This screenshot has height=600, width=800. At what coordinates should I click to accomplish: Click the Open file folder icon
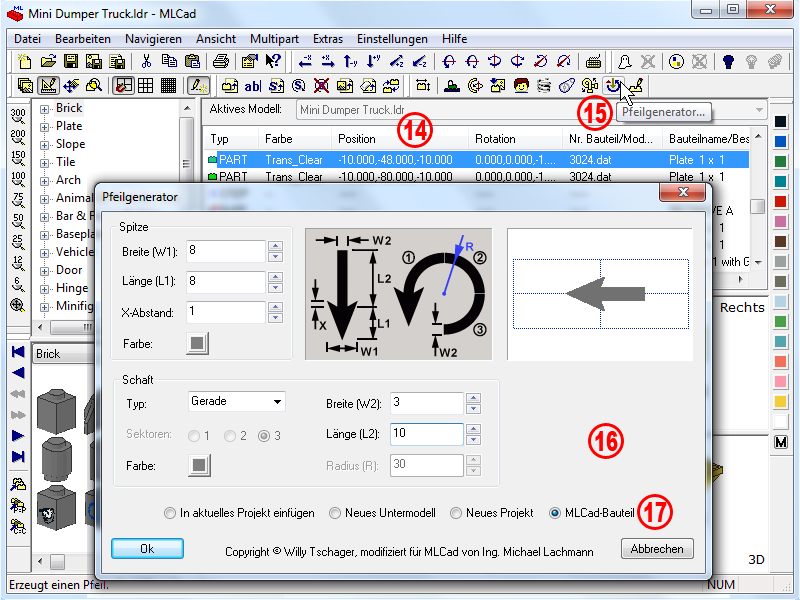(47, 61)
